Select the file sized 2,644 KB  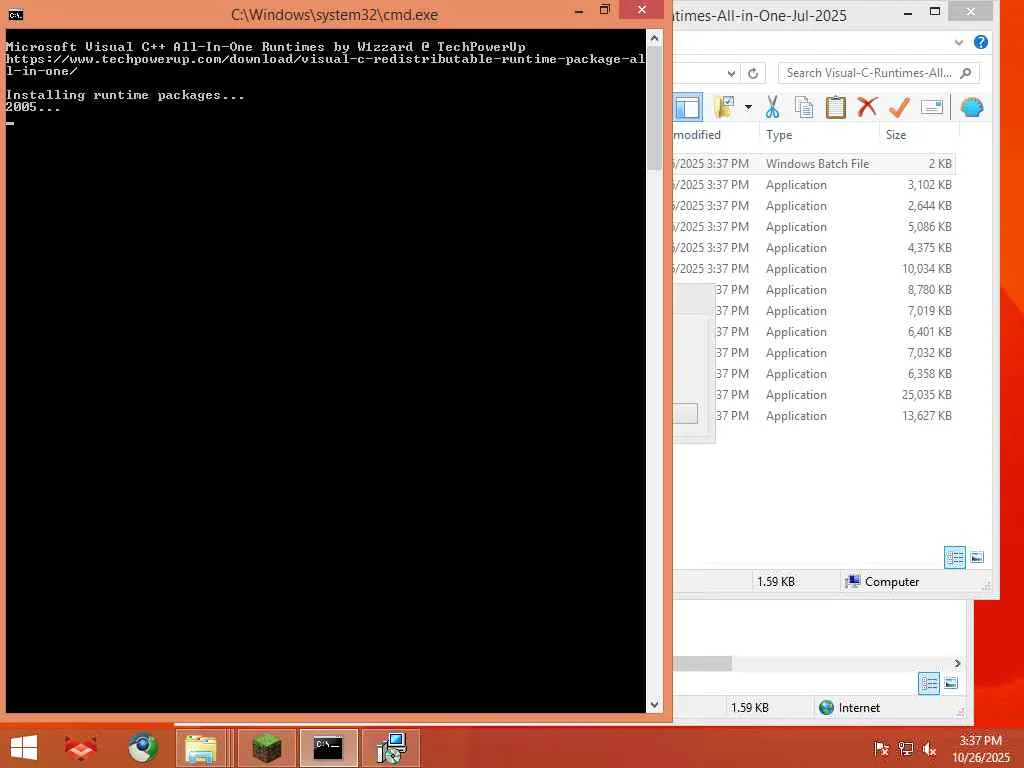point(814,206)
